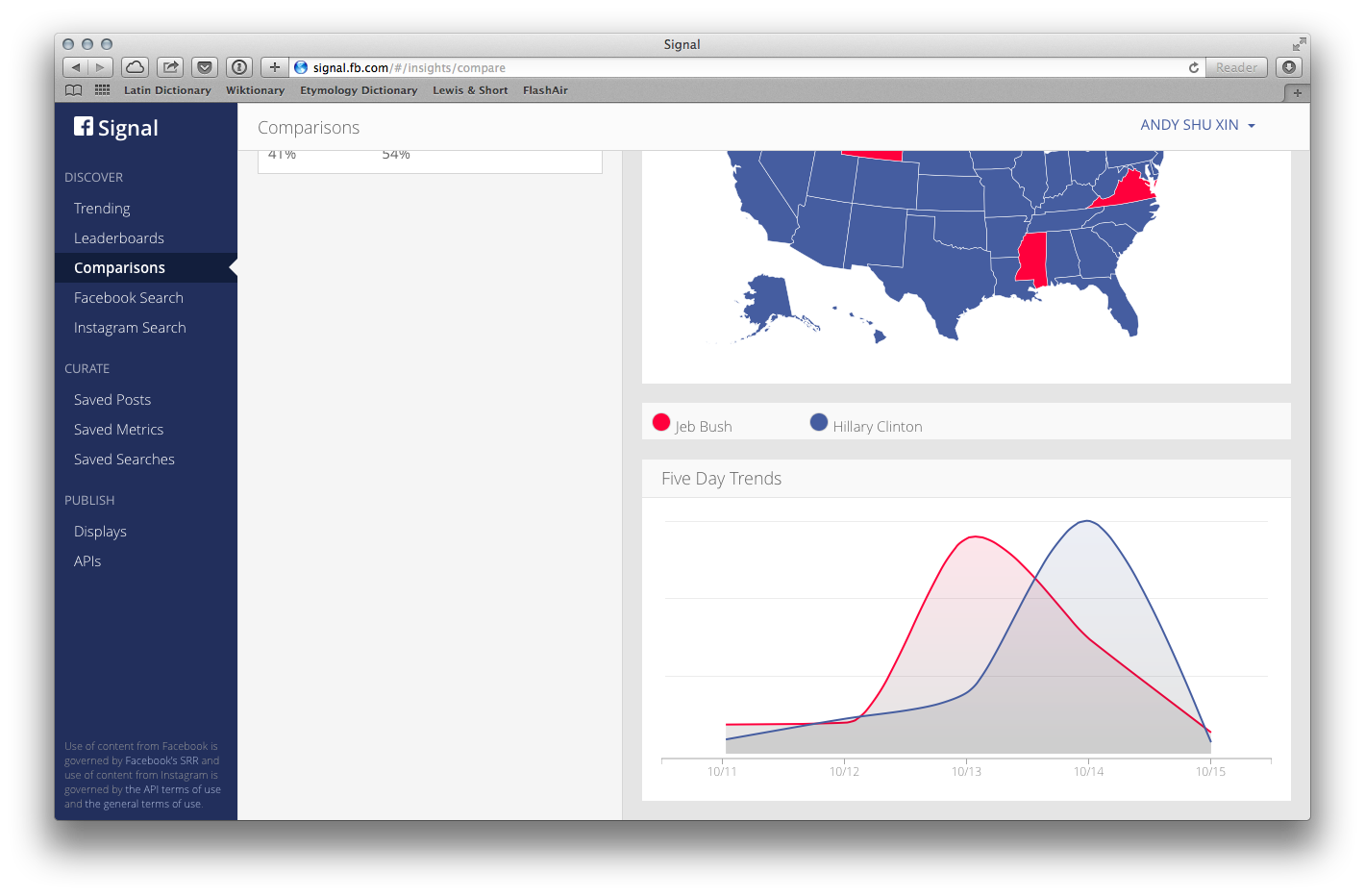Go forward with Safari's forward arrow
Image resolution: width=1365 pixels, height=896 pixels.
(101, 67)
